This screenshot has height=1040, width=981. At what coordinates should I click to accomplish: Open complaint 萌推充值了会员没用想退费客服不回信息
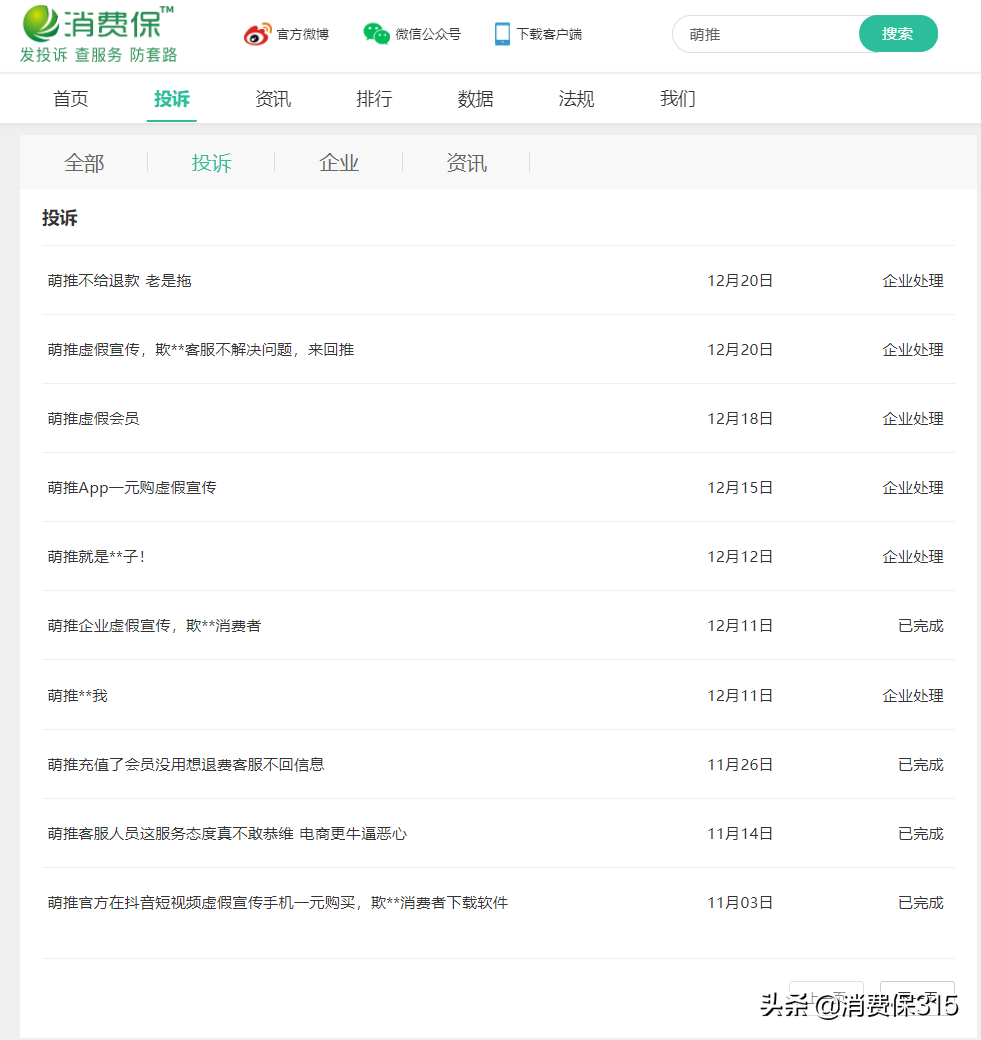click(x=186, y=765)
